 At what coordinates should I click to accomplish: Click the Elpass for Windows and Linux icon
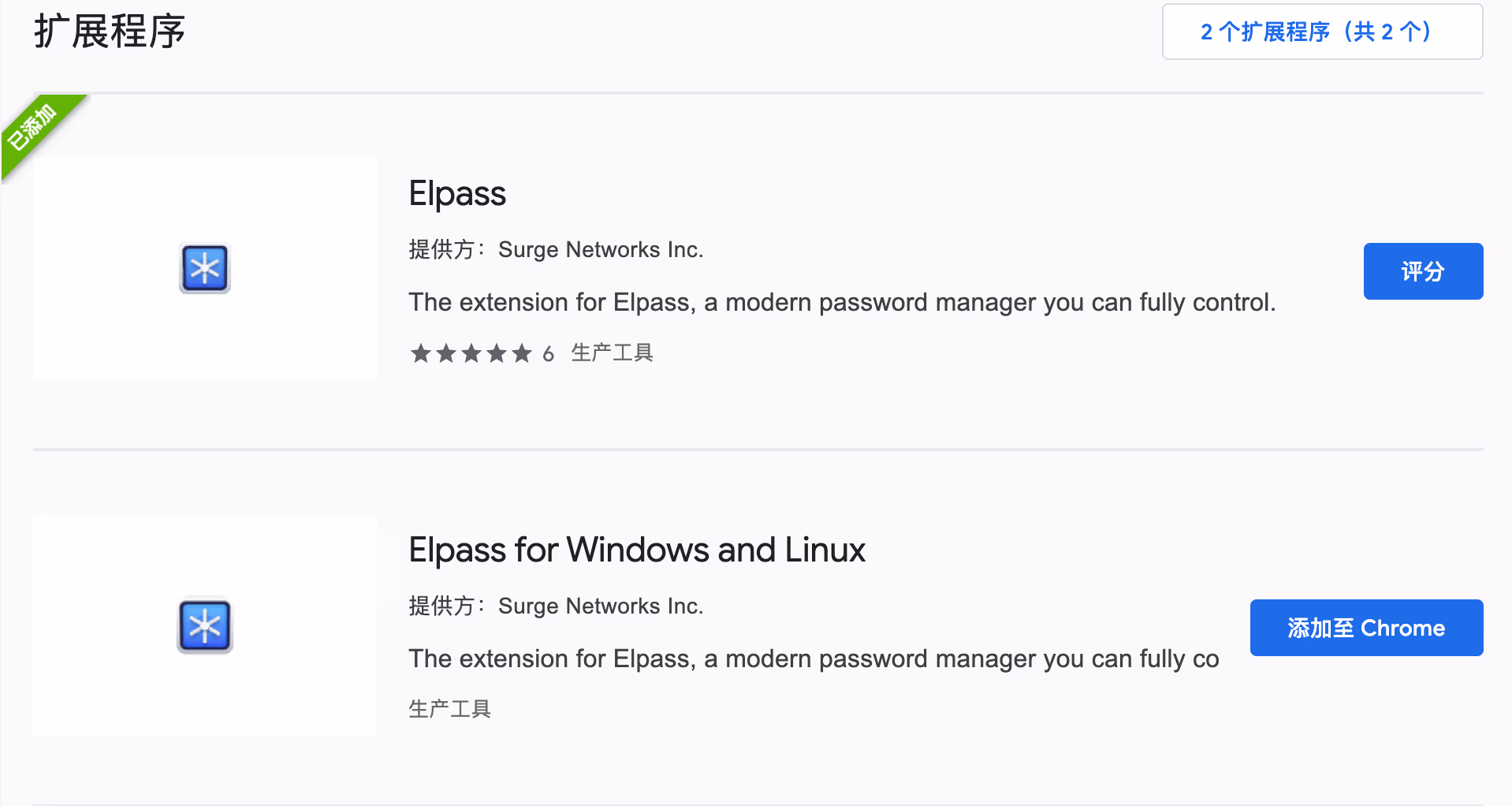point(205,626)
